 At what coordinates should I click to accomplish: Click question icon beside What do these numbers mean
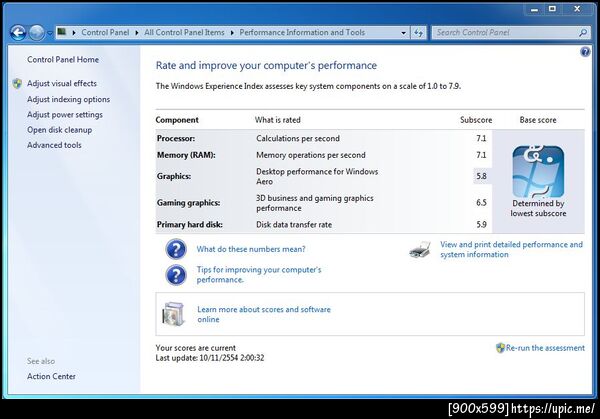pos(176,249)
